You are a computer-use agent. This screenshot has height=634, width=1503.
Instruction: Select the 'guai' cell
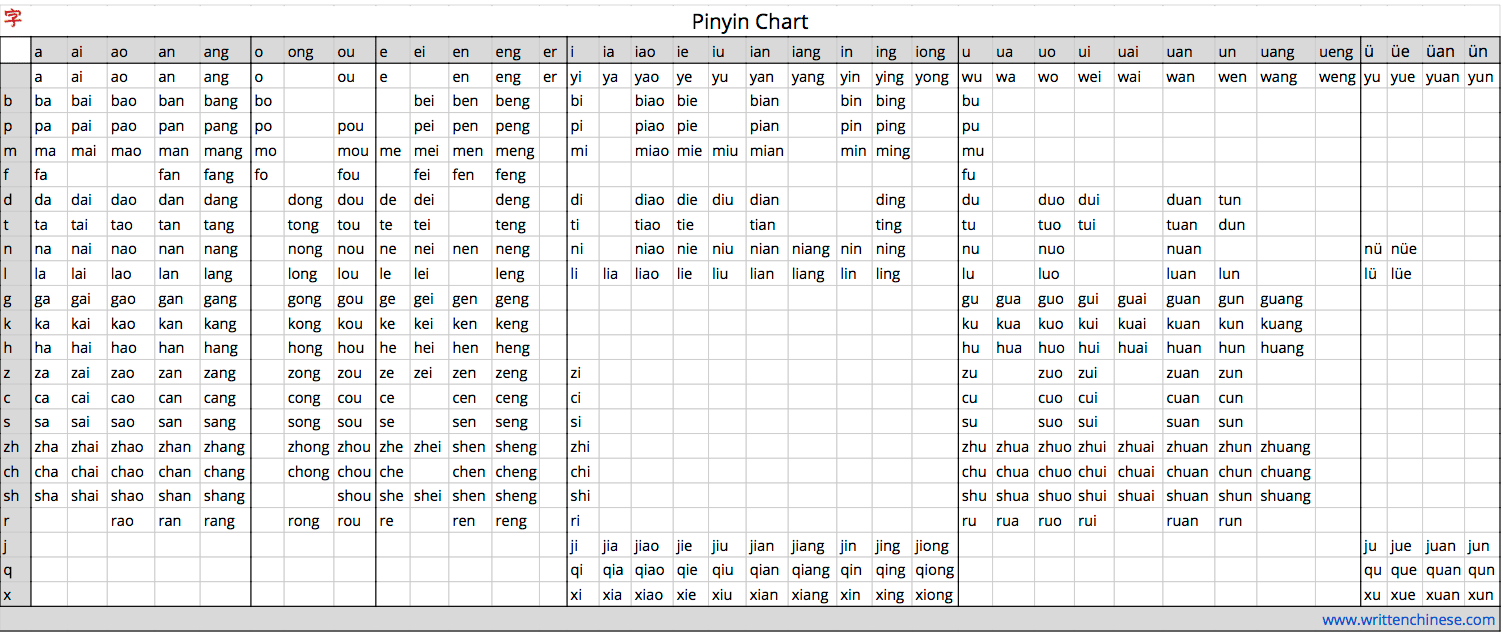click(x=1132, y=299)
